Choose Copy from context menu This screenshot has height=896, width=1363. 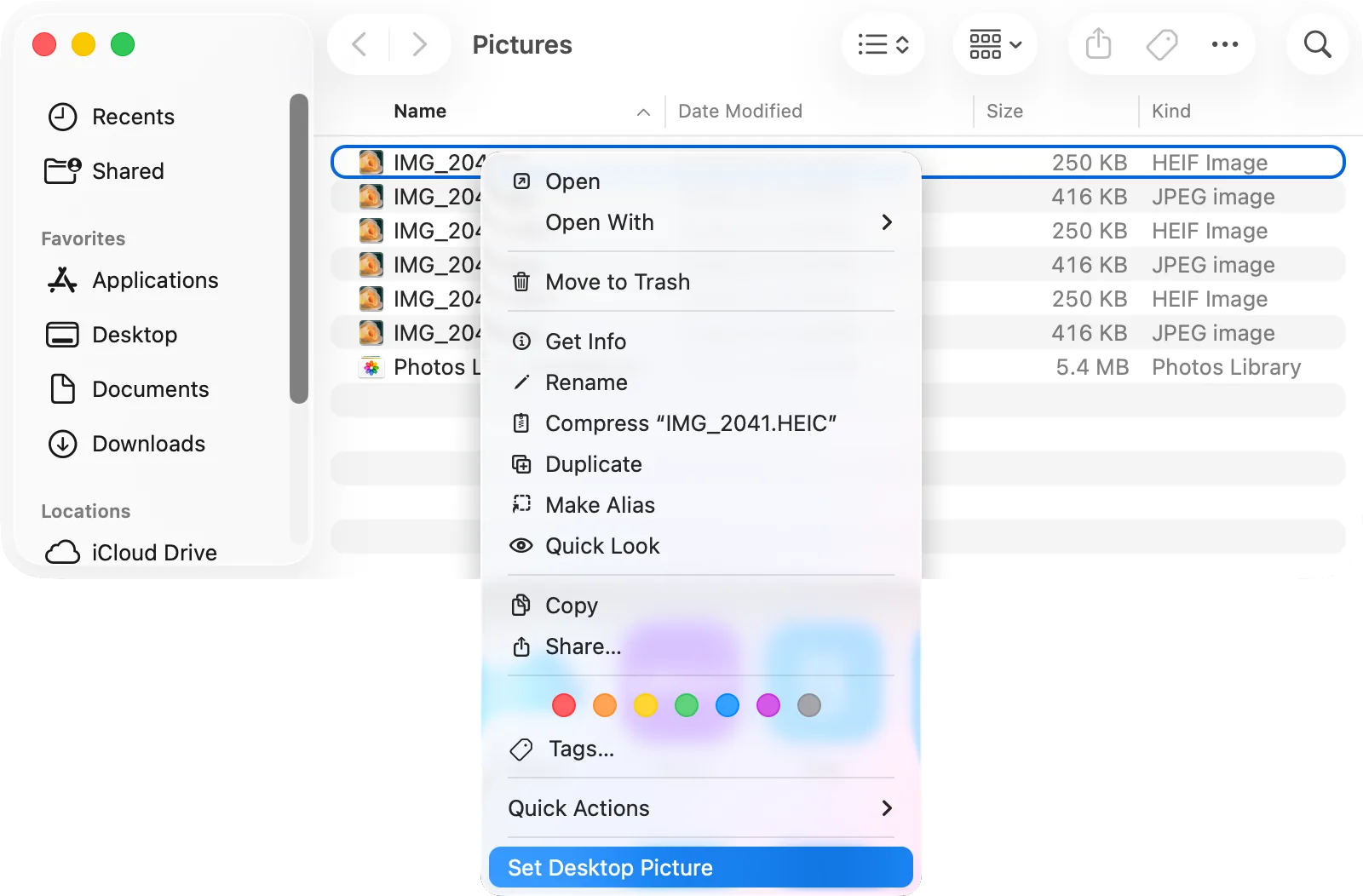point(701,606)
